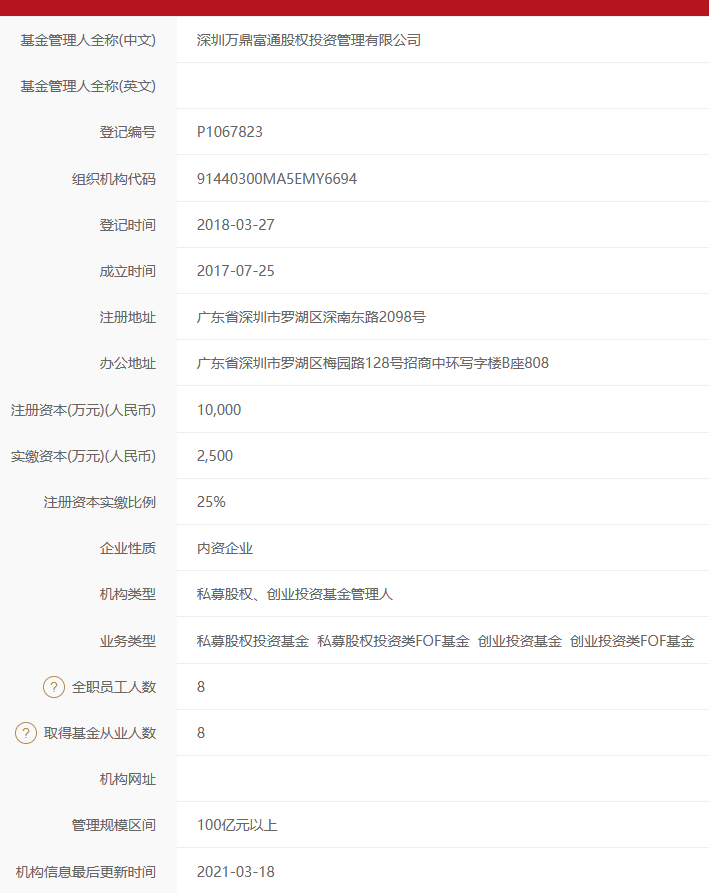Click the paid-in ratio value 25%
Screen dimensions: 709x893
point(211,502)
